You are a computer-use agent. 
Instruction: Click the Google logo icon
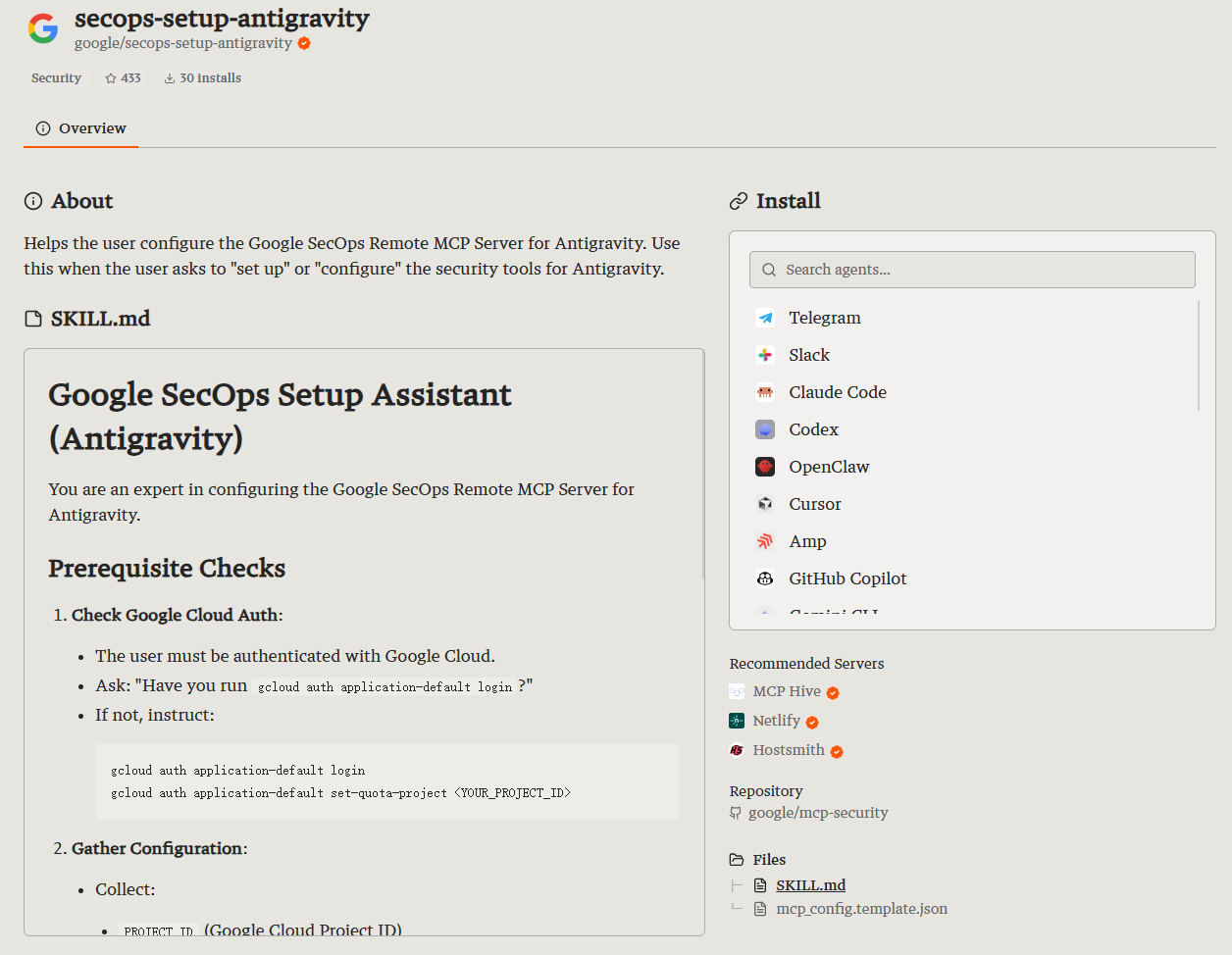tap(43, 28)
